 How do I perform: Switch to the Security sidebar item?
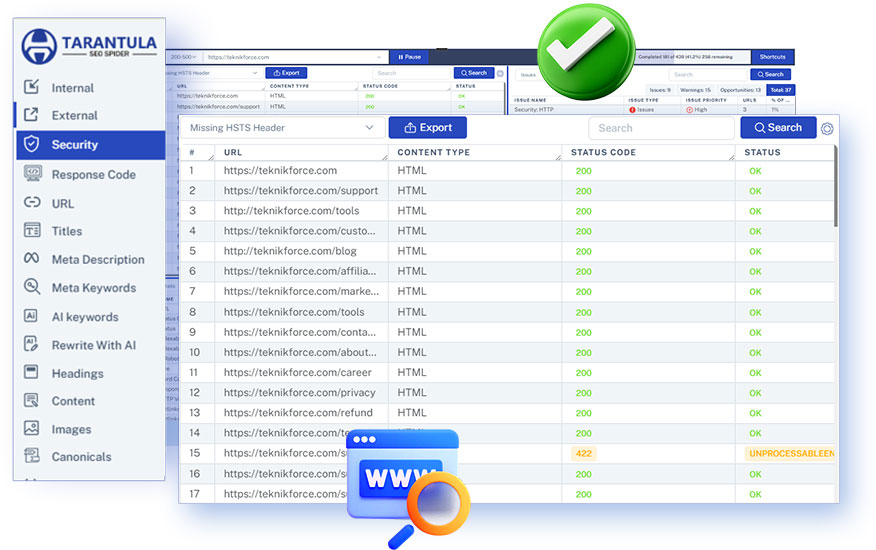click(x=90, y=145)
